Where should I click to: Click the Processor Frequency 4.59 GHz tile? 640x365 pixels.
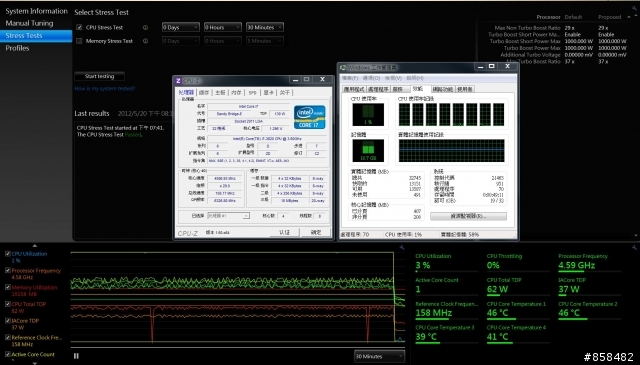click(x=589, y=263)
